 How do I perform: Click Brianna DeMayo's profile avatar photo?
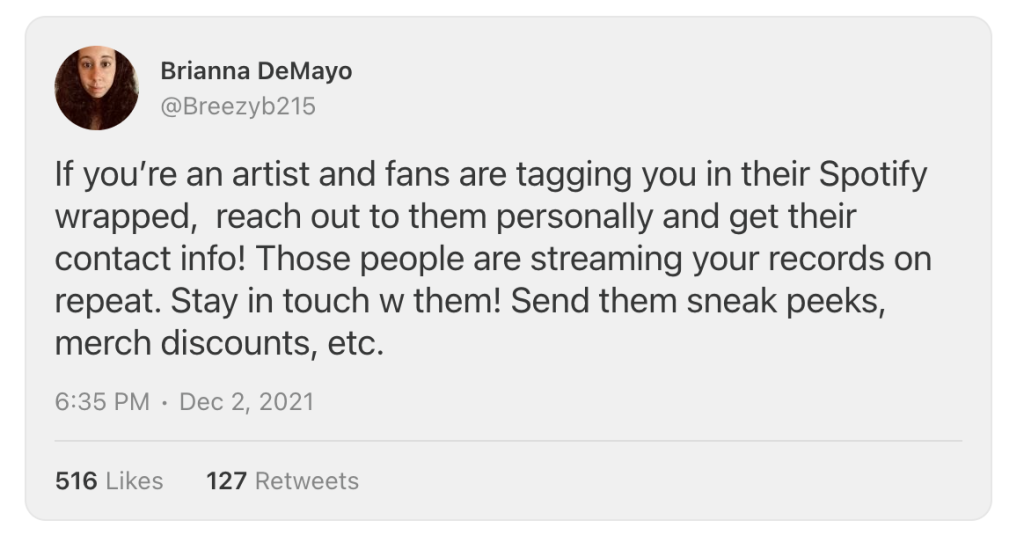tap(97, 88)
